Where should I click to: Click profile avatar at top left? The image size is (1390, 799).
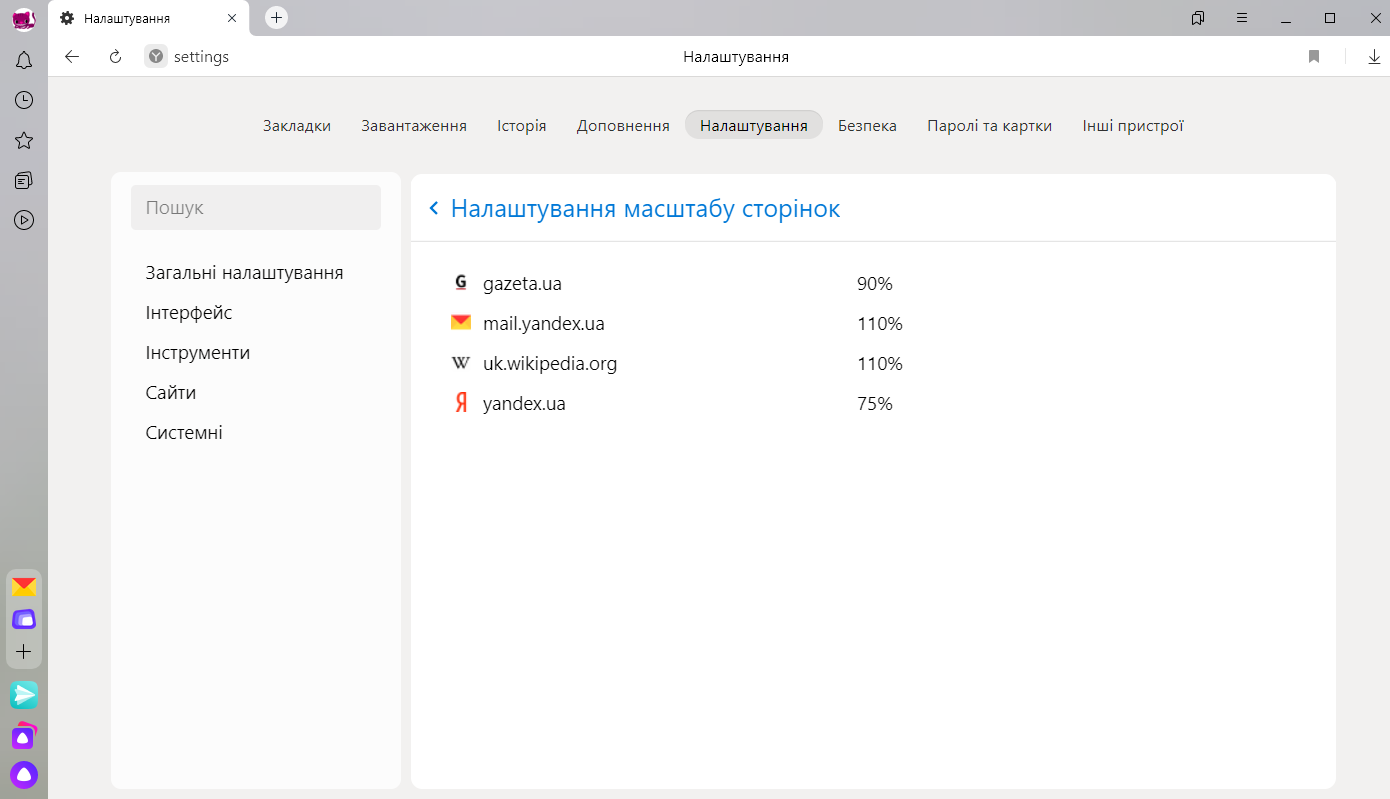pos(24,19)
